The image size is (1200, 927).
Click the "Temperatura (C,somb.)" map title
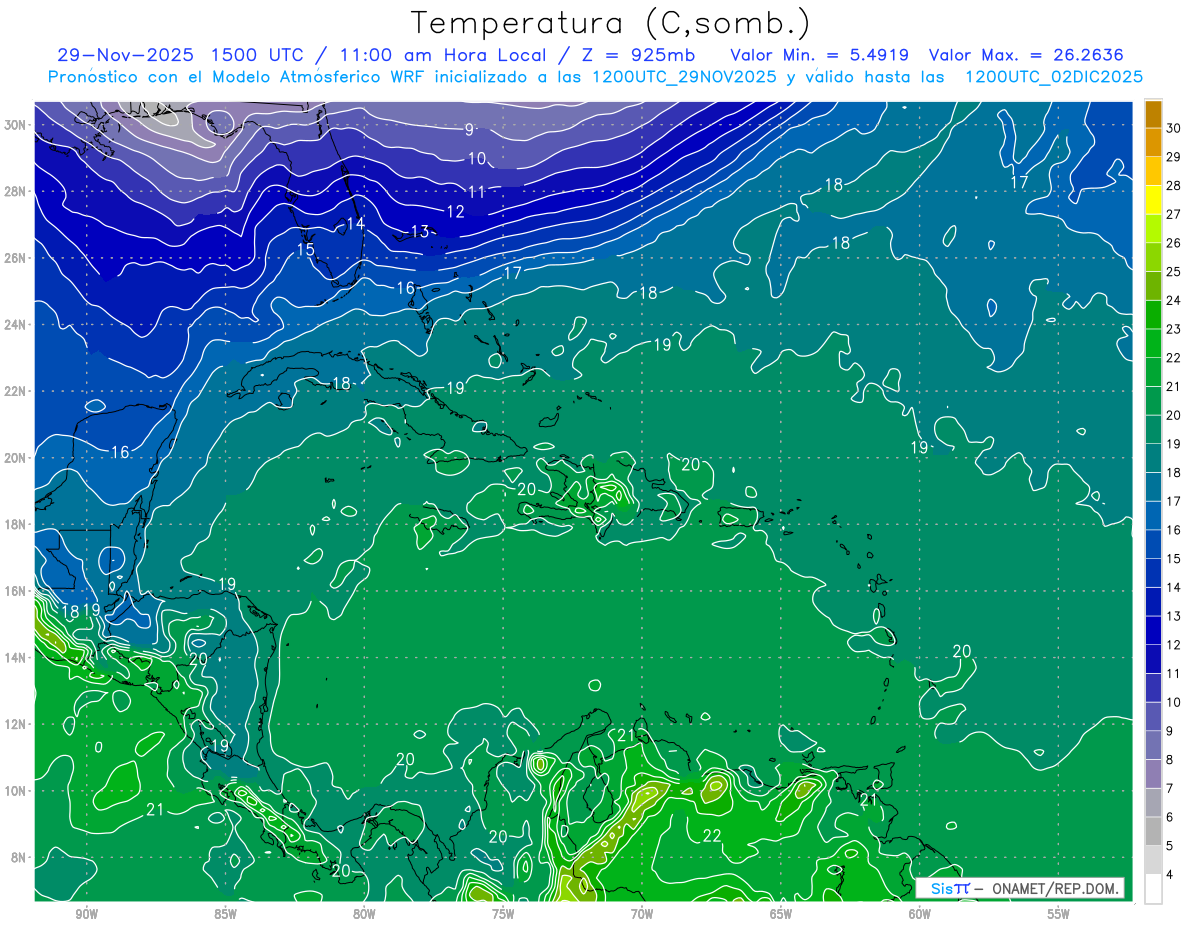click(x=610, y=23)
